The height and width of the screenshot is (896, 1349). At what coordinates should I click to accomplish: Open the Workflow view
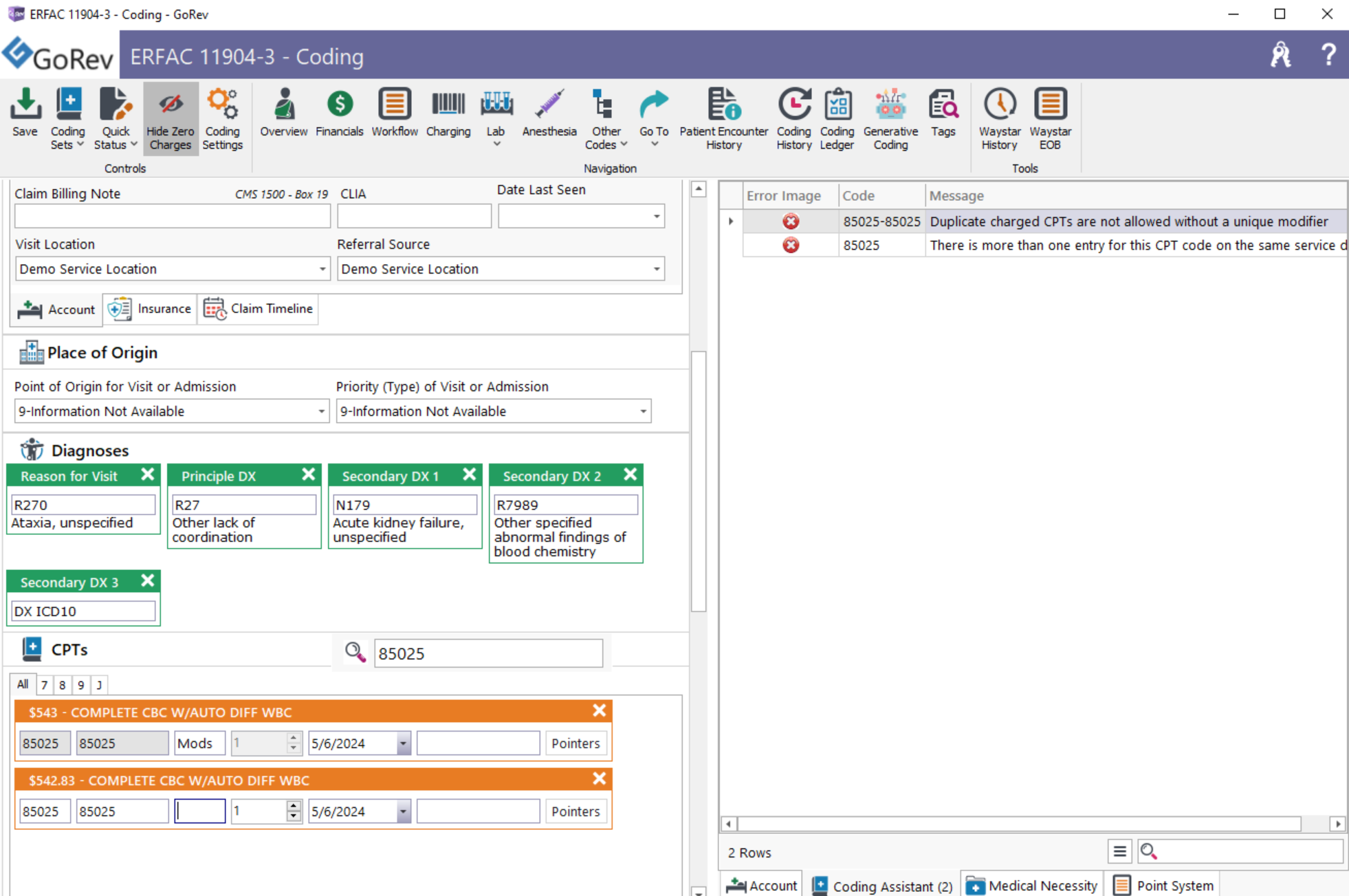pos(395,113)
